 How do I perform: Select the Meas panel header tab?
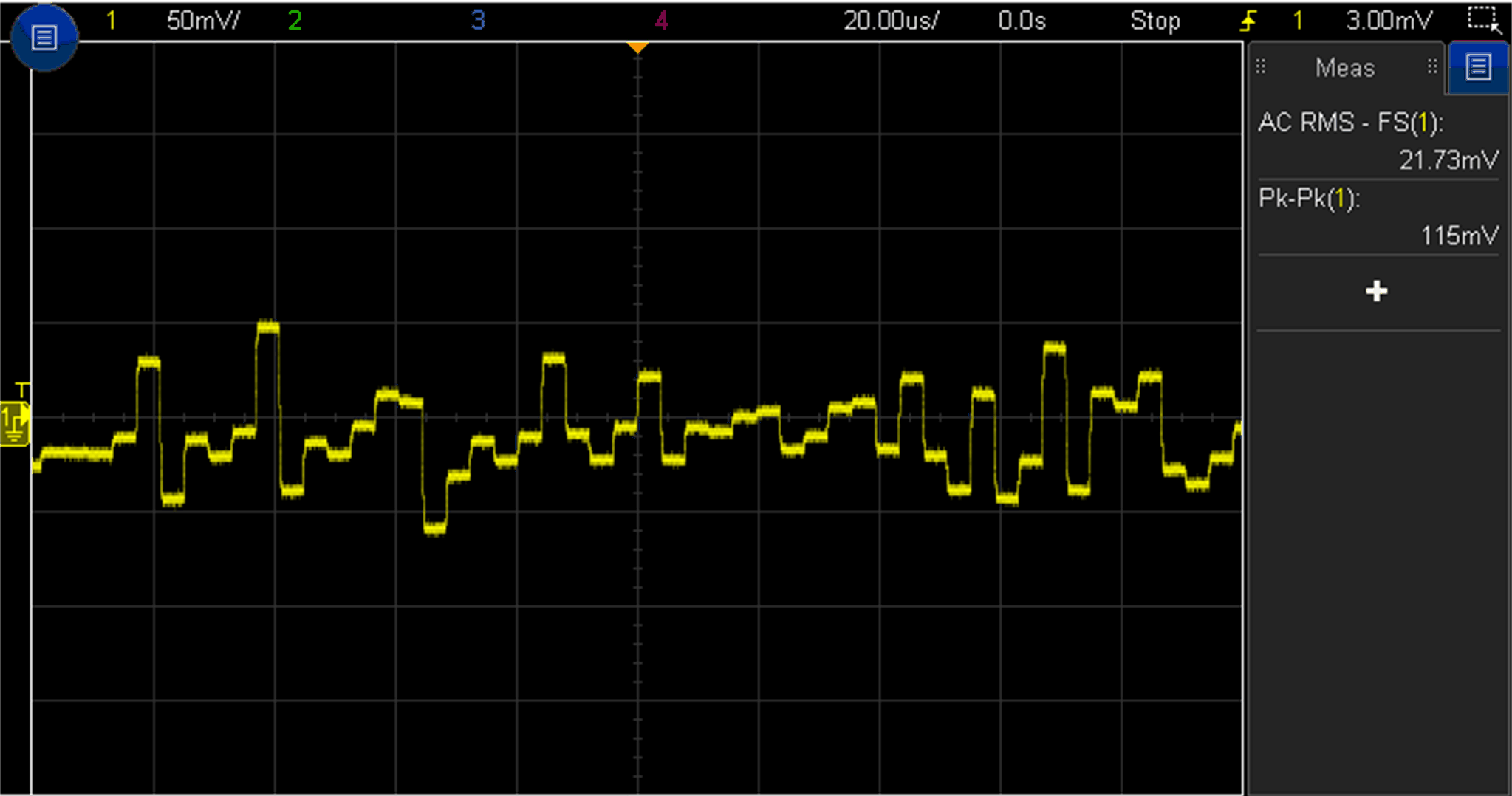pos(1345,68)
